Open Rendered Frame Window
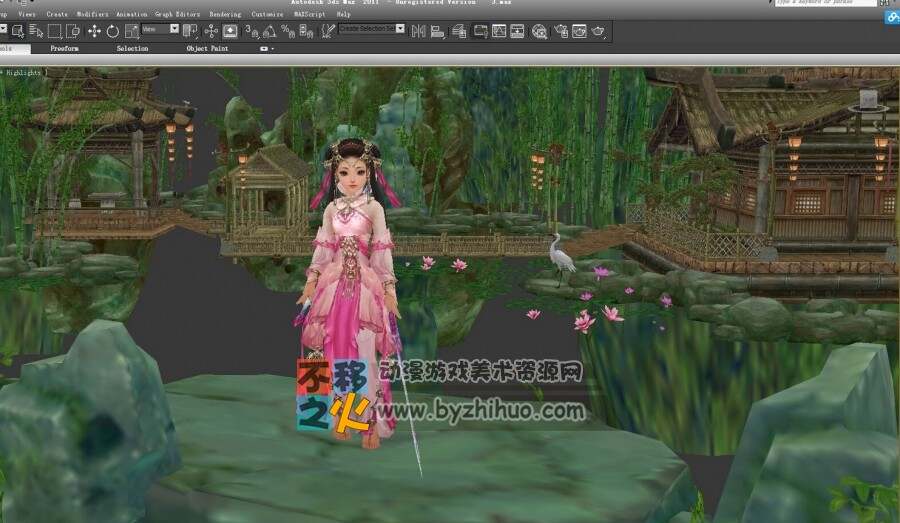 coord(579,31)
